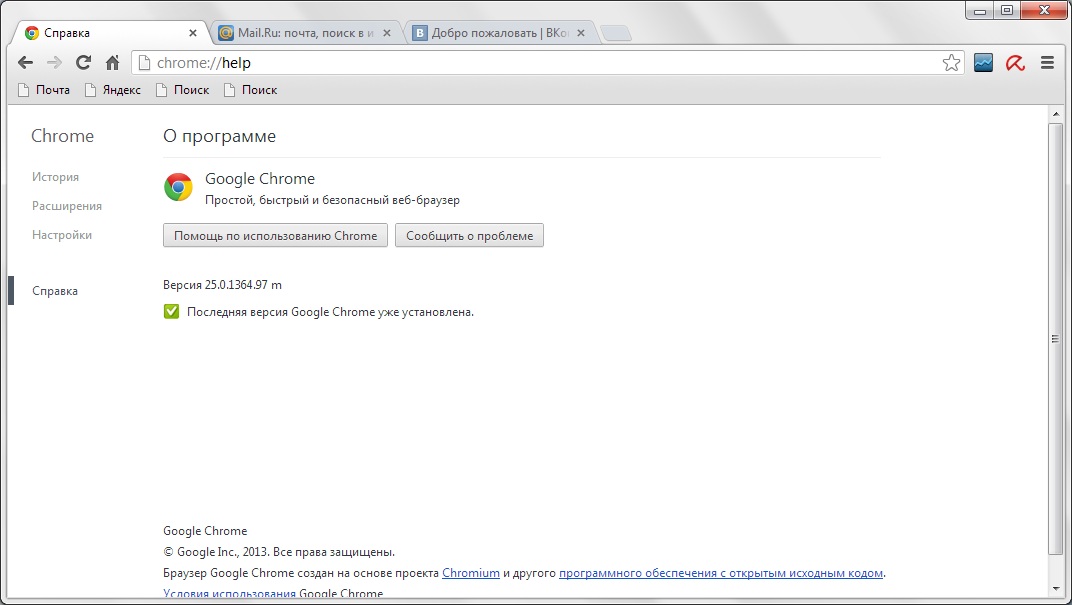The image size is (1072, 605).
Task: Open Расширения in the sidebar
Action: click(67, 206)
